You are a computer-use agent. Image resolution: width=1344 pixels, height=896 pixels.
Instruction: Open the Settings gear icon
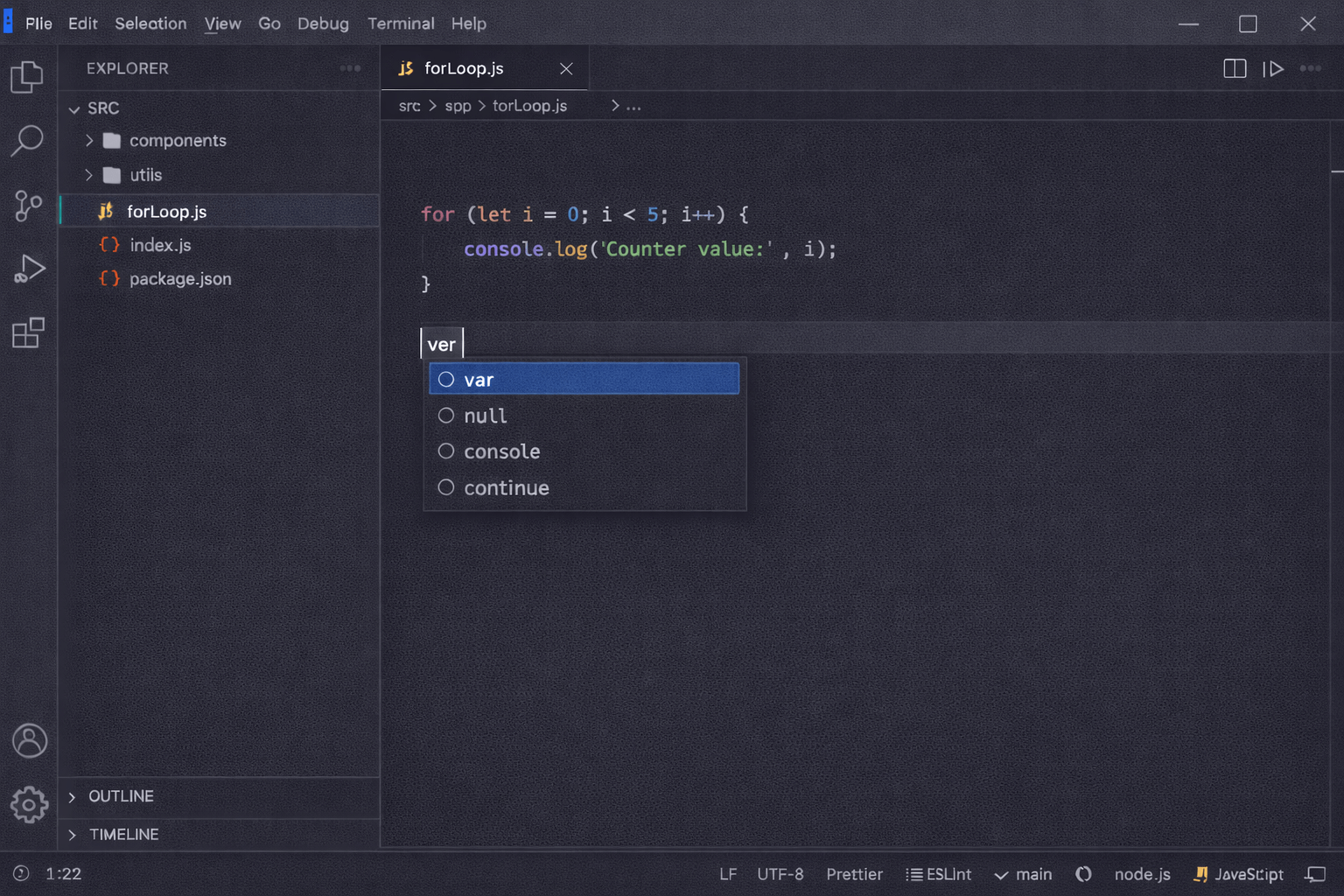(x=29, y=805)
